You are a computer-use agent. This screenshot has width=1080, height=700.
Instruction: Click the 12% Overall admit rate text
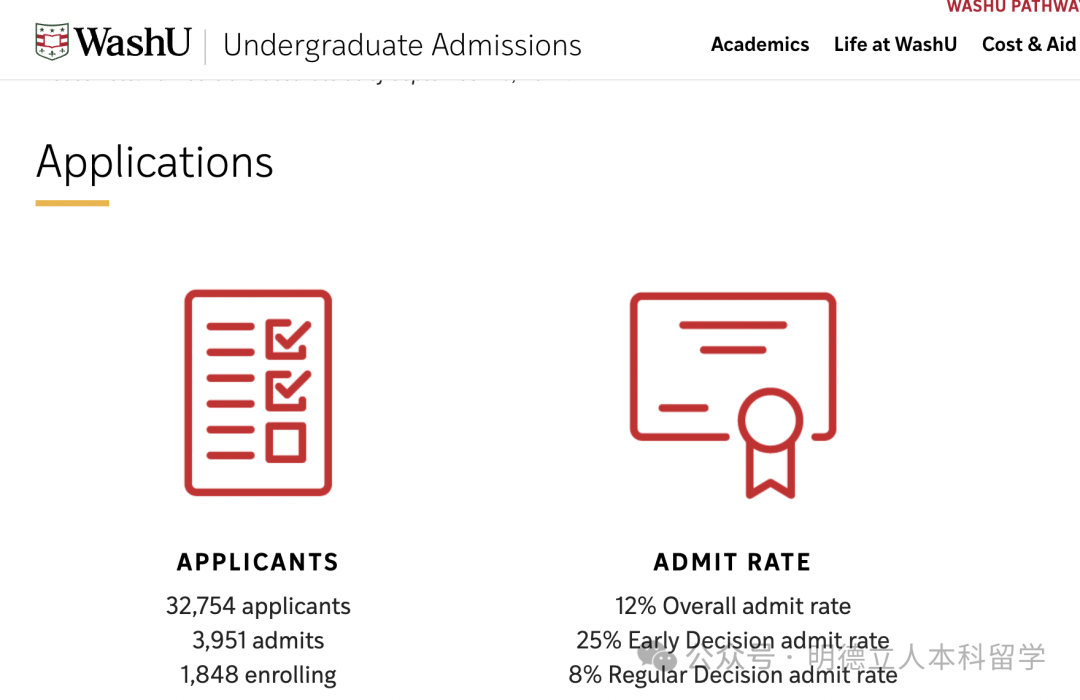point(733,606)
